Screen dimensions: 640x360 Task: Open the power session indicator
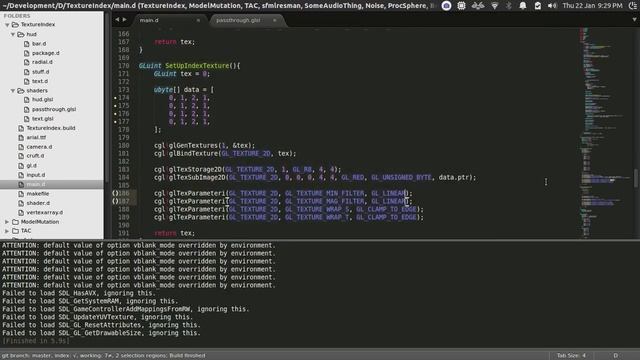point(633,6)
